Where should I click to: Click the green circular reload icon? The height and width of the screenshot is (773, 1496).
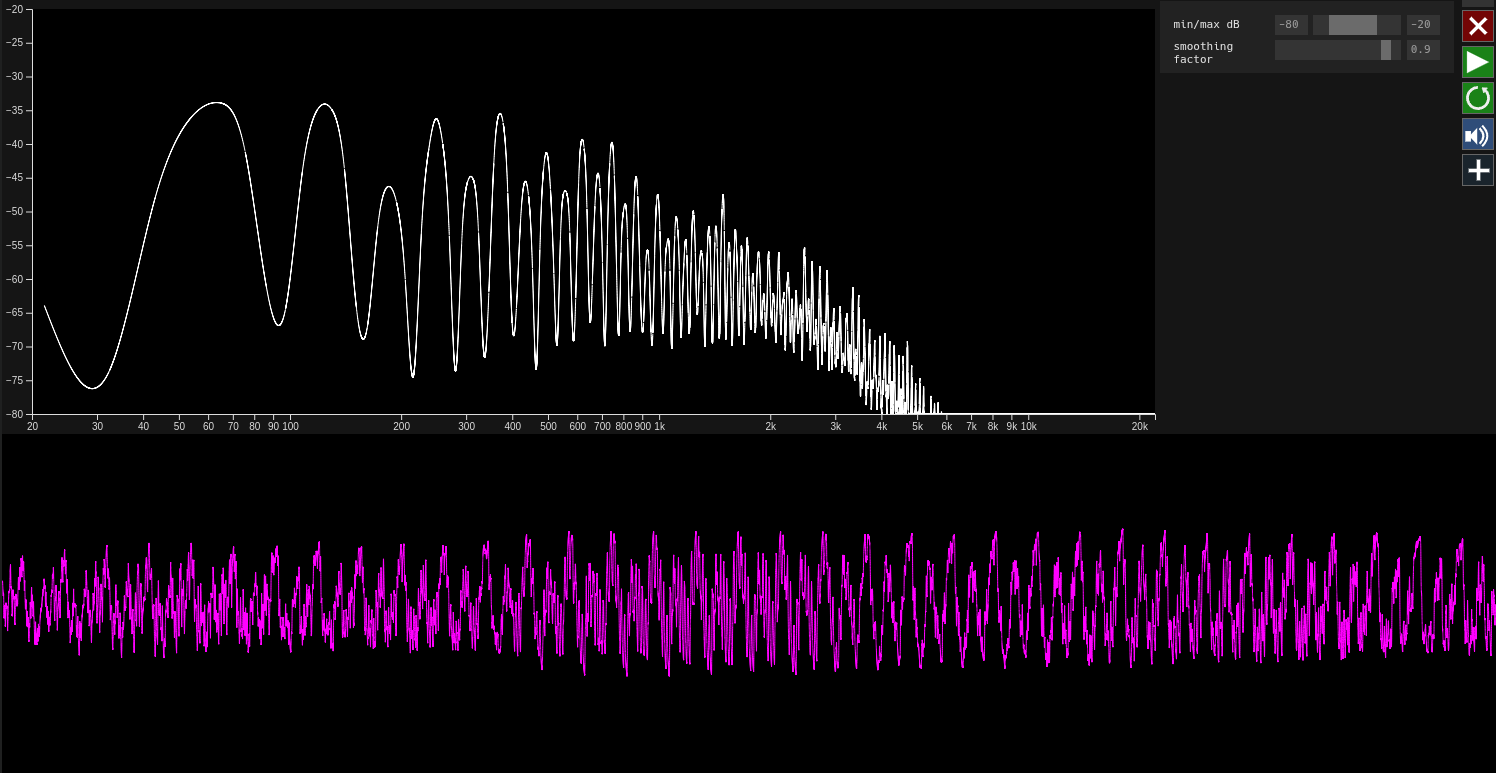pos(1478,98)
